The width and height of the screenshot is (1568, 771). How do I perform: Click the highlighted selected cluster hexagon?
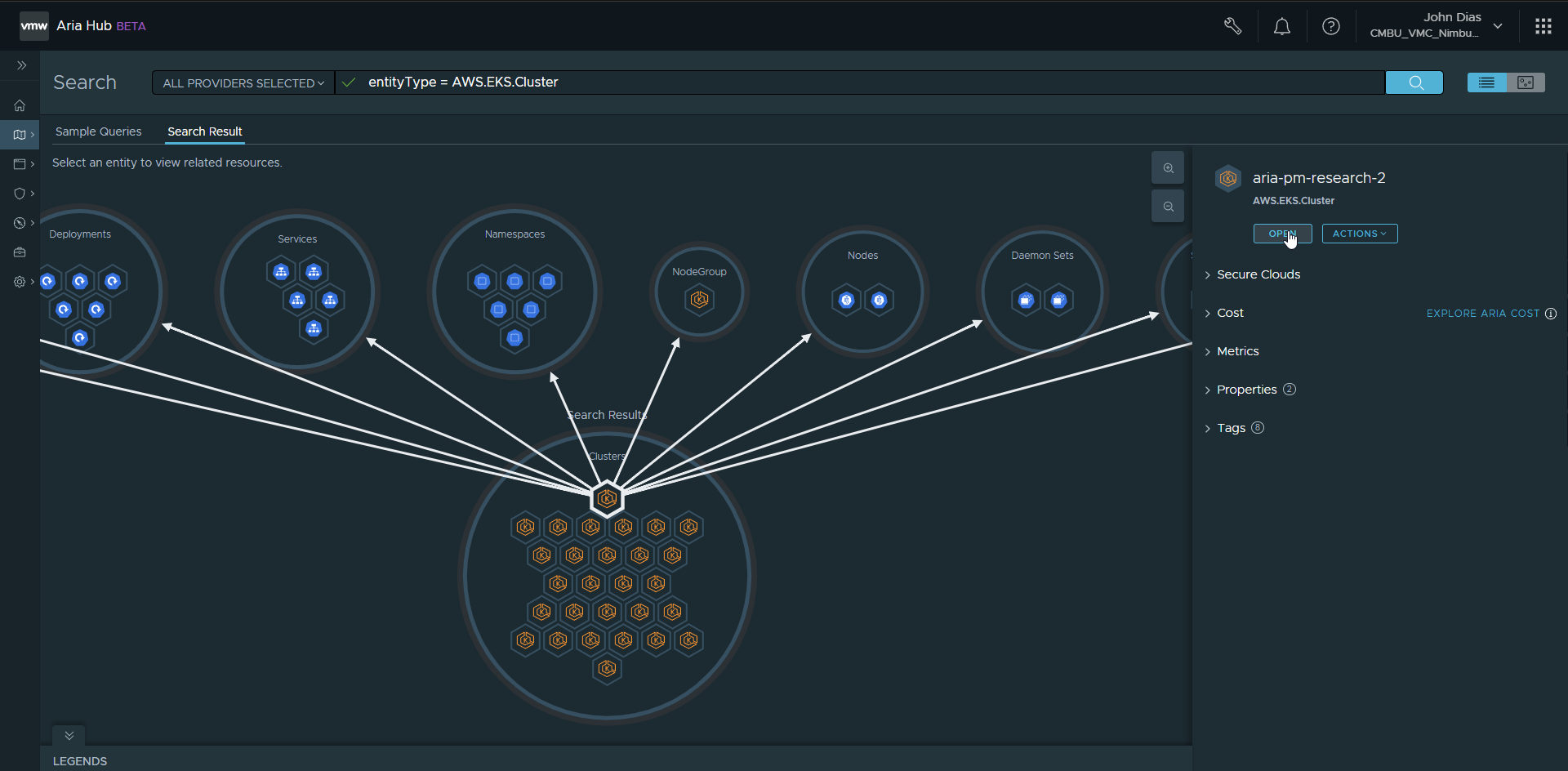[607, 498]
